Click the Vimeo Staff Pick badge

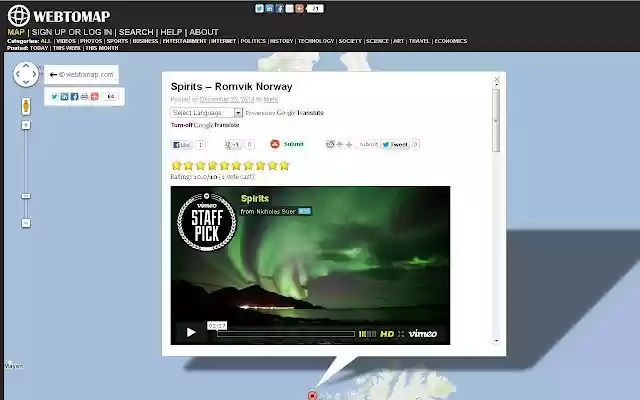pos(207,222)
